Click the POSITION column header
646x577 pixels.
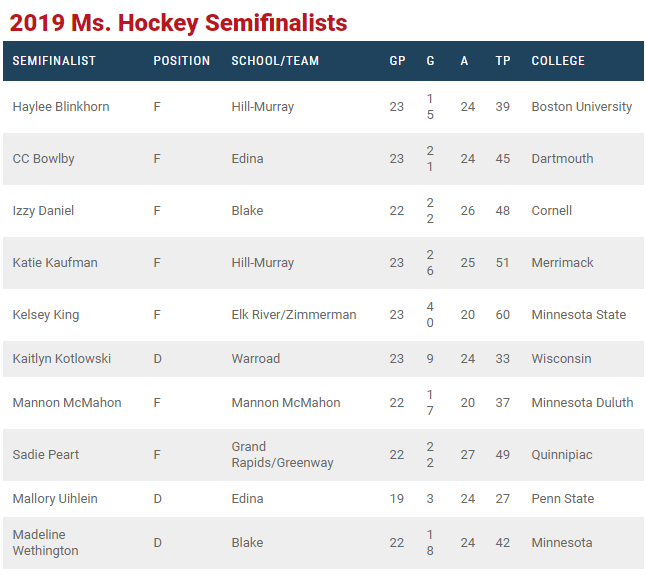coord(181,61)
